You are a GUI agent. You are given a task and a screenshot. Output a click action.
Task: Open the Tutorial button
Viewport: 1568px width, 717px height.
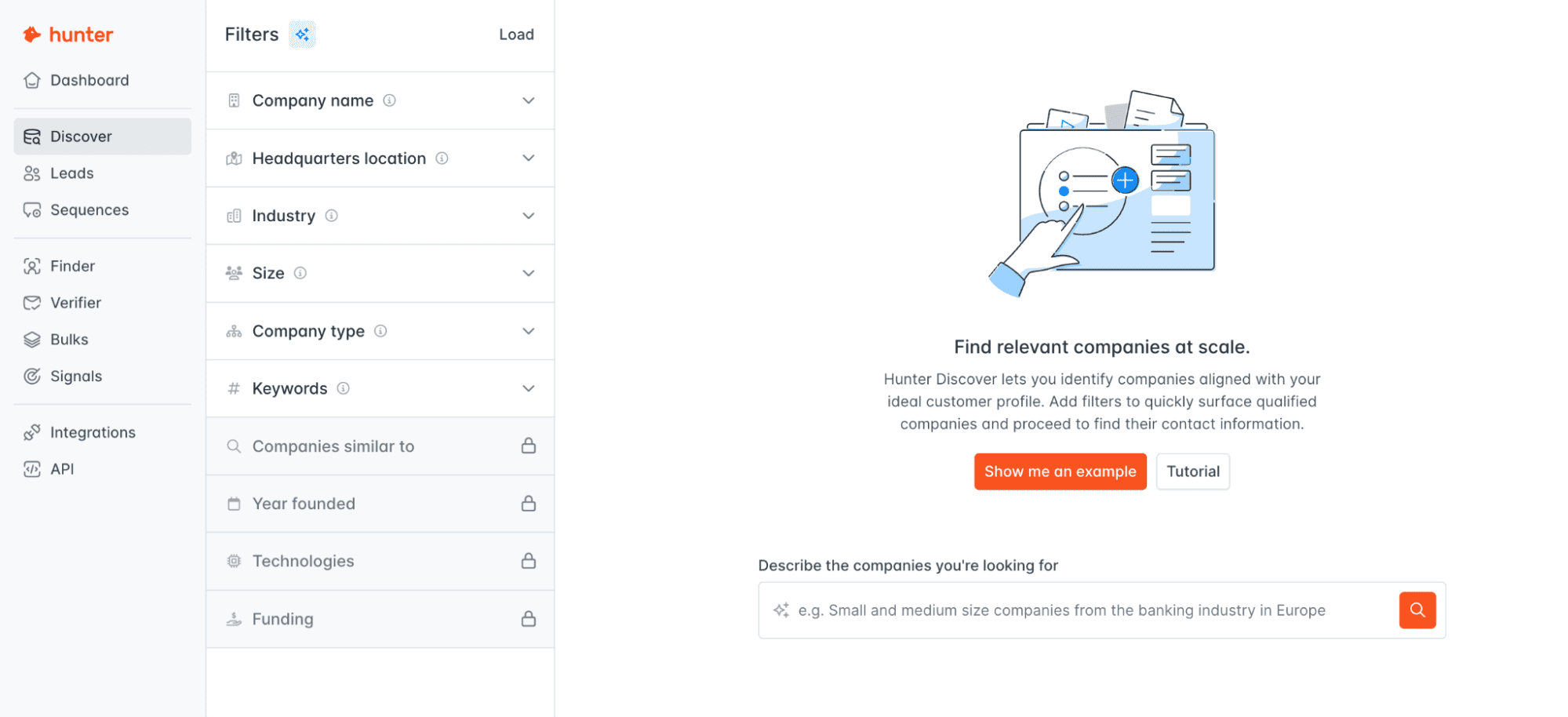coord(1192,471)
